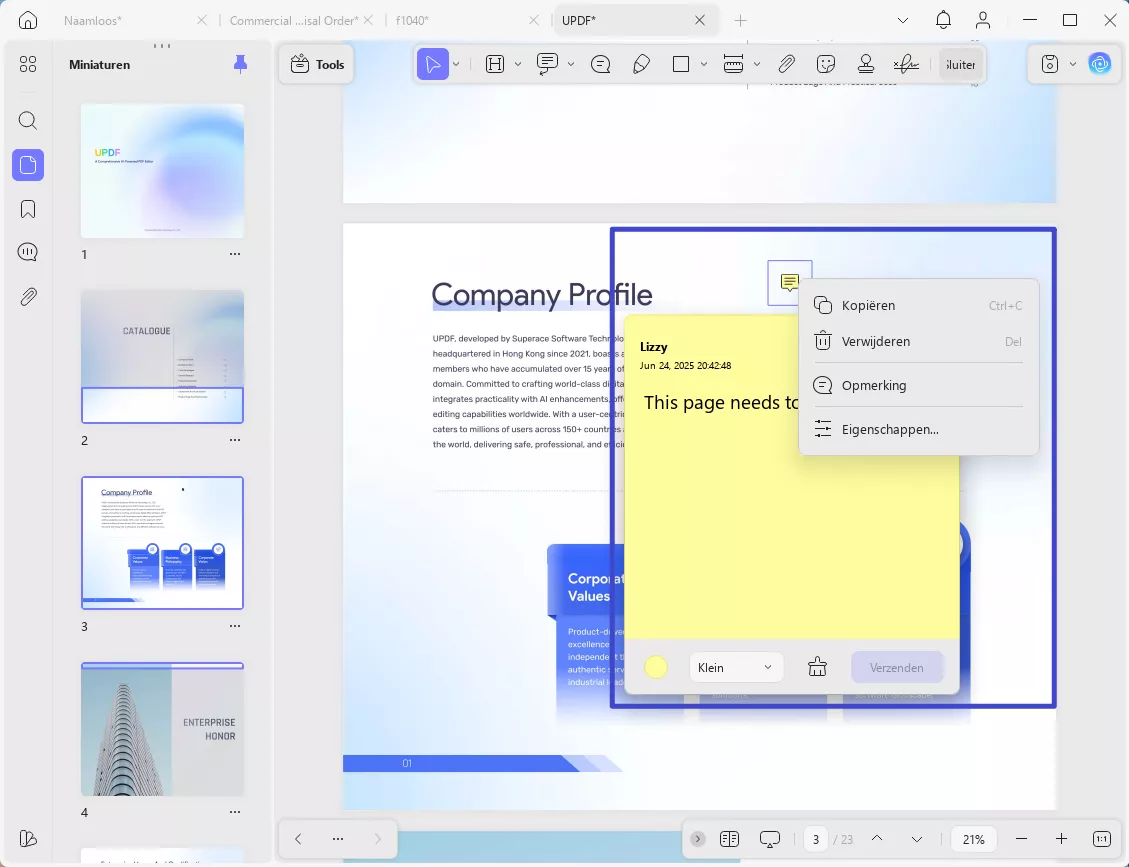1129x867 pixels.
Task: Select Opmerking in the context menu
Action: tap(918, 385)
